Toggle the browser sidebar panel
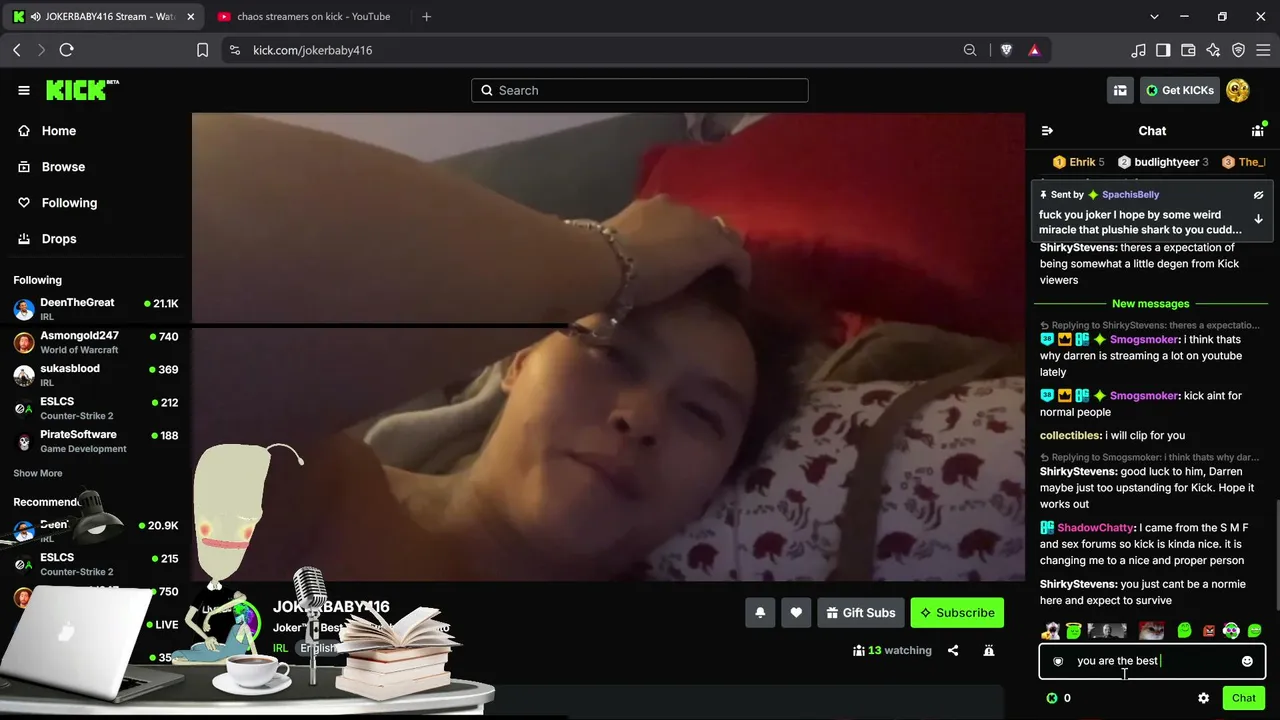Image resolution: width=1280 pixels, height=720 pixels. (x=1163, y=50)
